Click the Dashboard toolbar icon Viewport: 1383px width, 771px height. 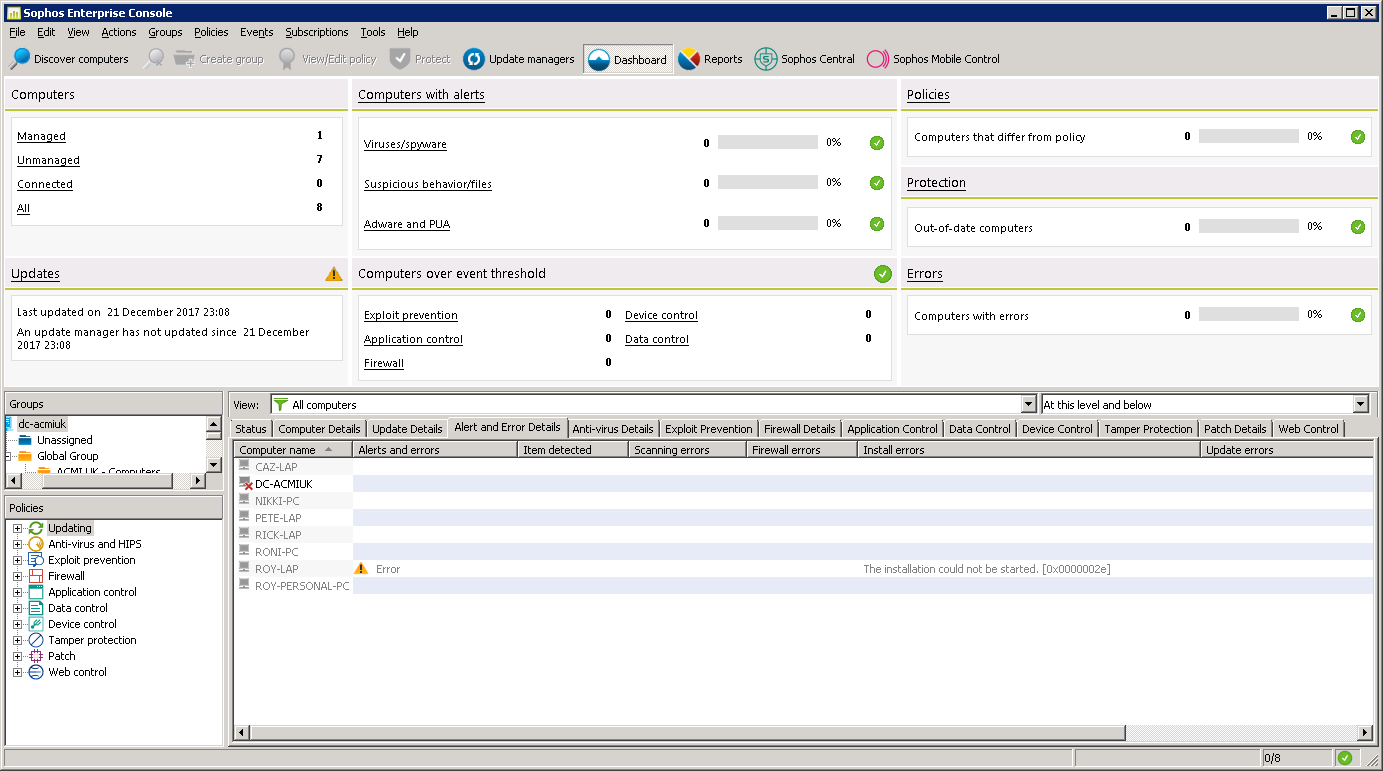[x=598, y=60]
